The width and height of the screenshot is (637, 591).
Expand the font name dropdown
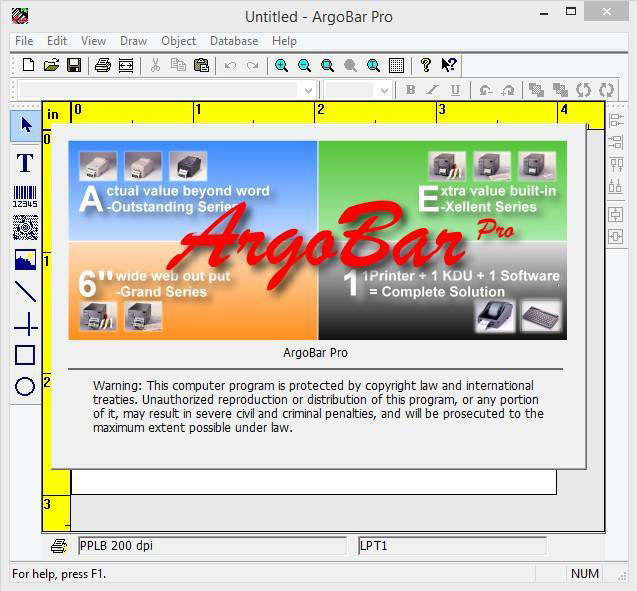(x=307, y=90)
